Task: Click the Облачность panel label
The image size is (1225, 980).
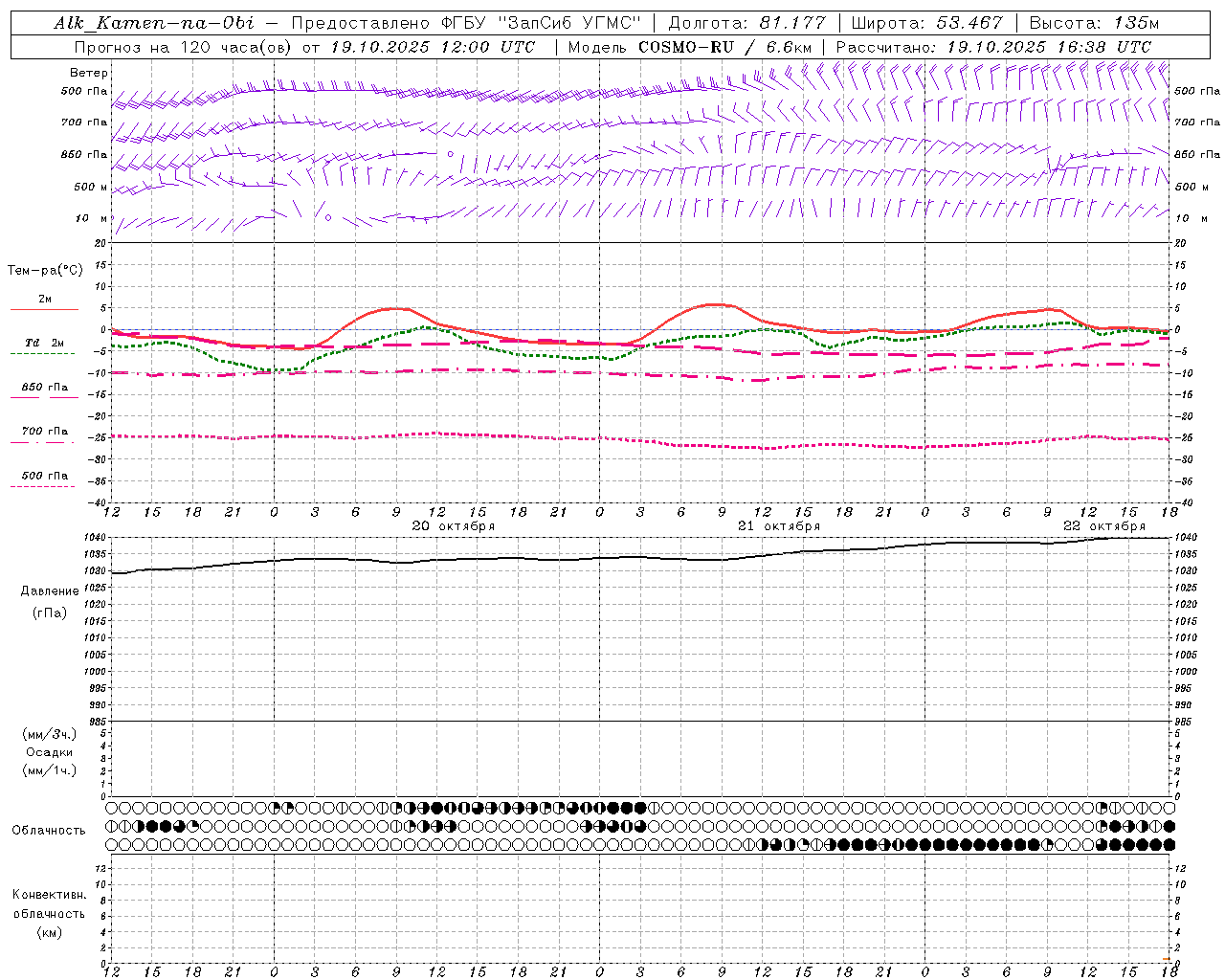Action: pyautogui.click(x=49, y=831)
